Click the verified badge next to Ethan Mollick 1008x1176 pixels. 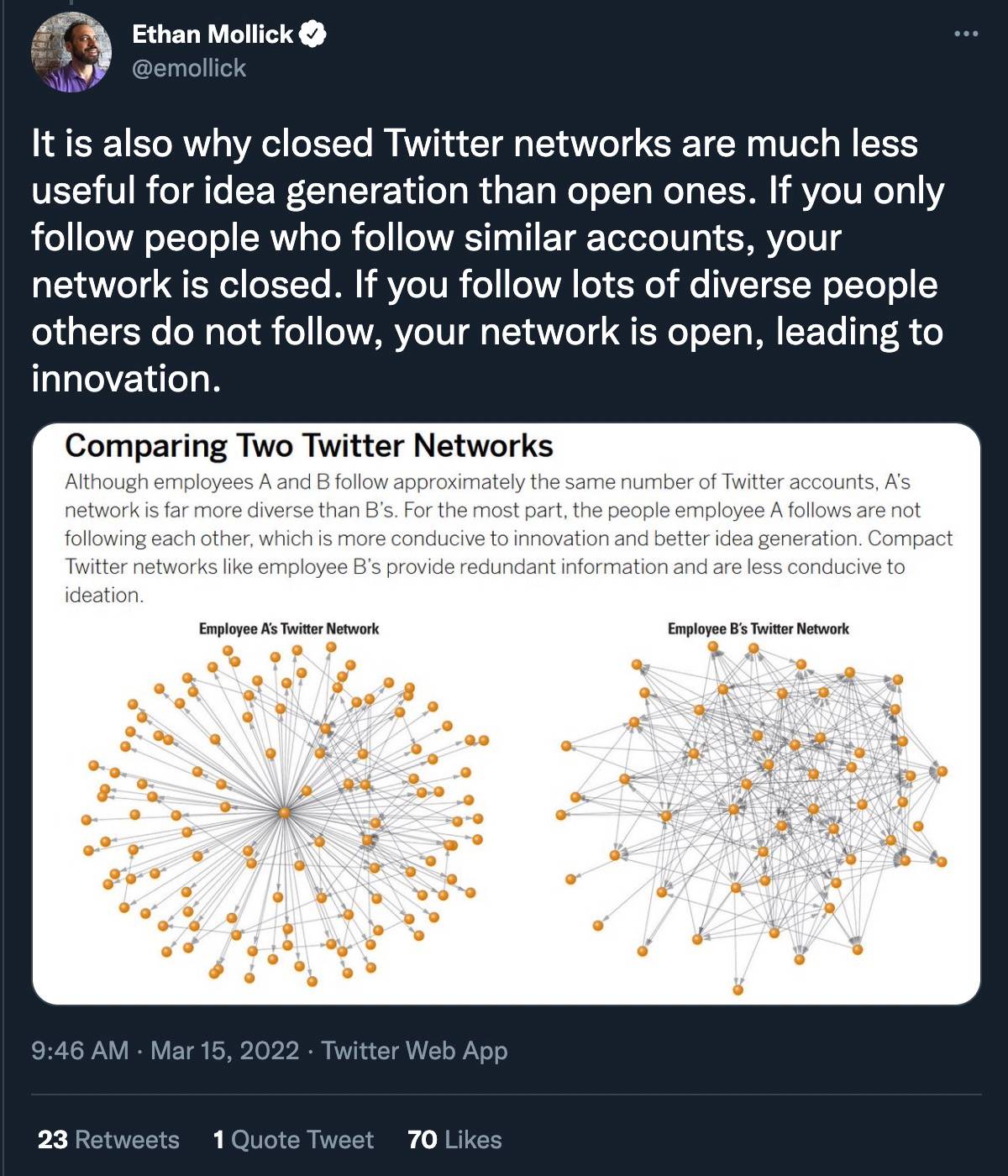click(x=313, y=34)
